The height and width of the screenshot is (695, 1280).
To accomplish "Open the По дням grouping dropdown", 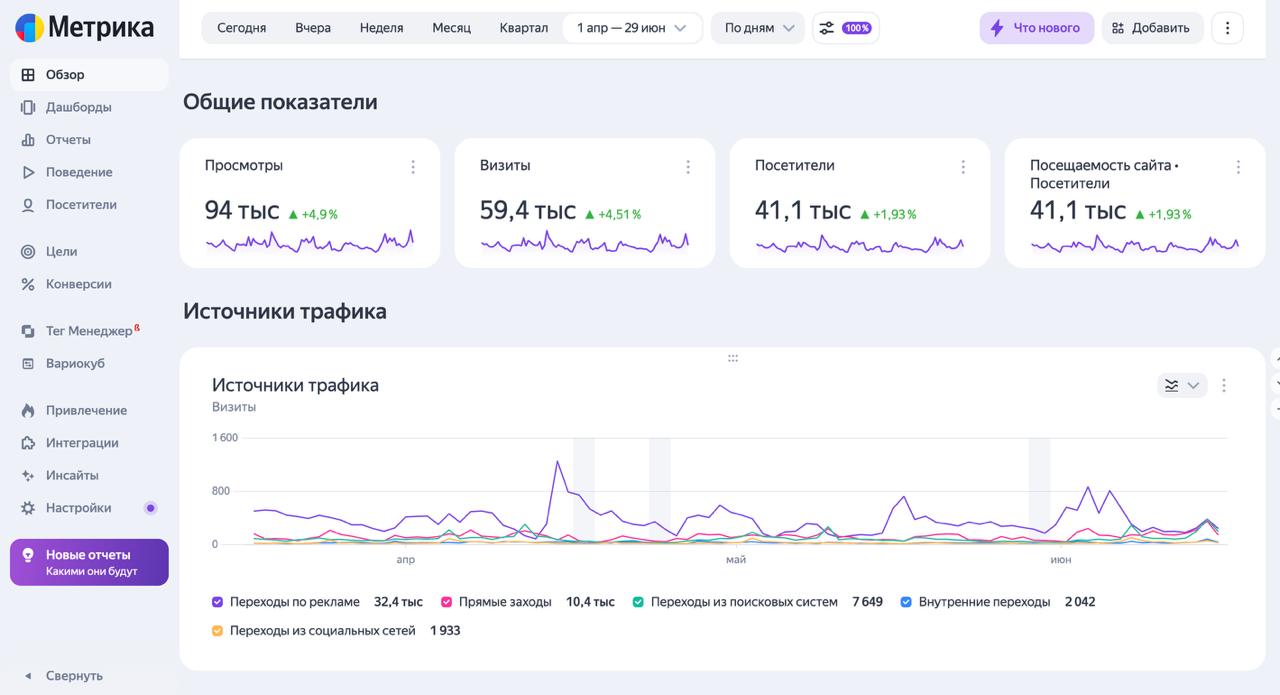I will tap(758, 28).
